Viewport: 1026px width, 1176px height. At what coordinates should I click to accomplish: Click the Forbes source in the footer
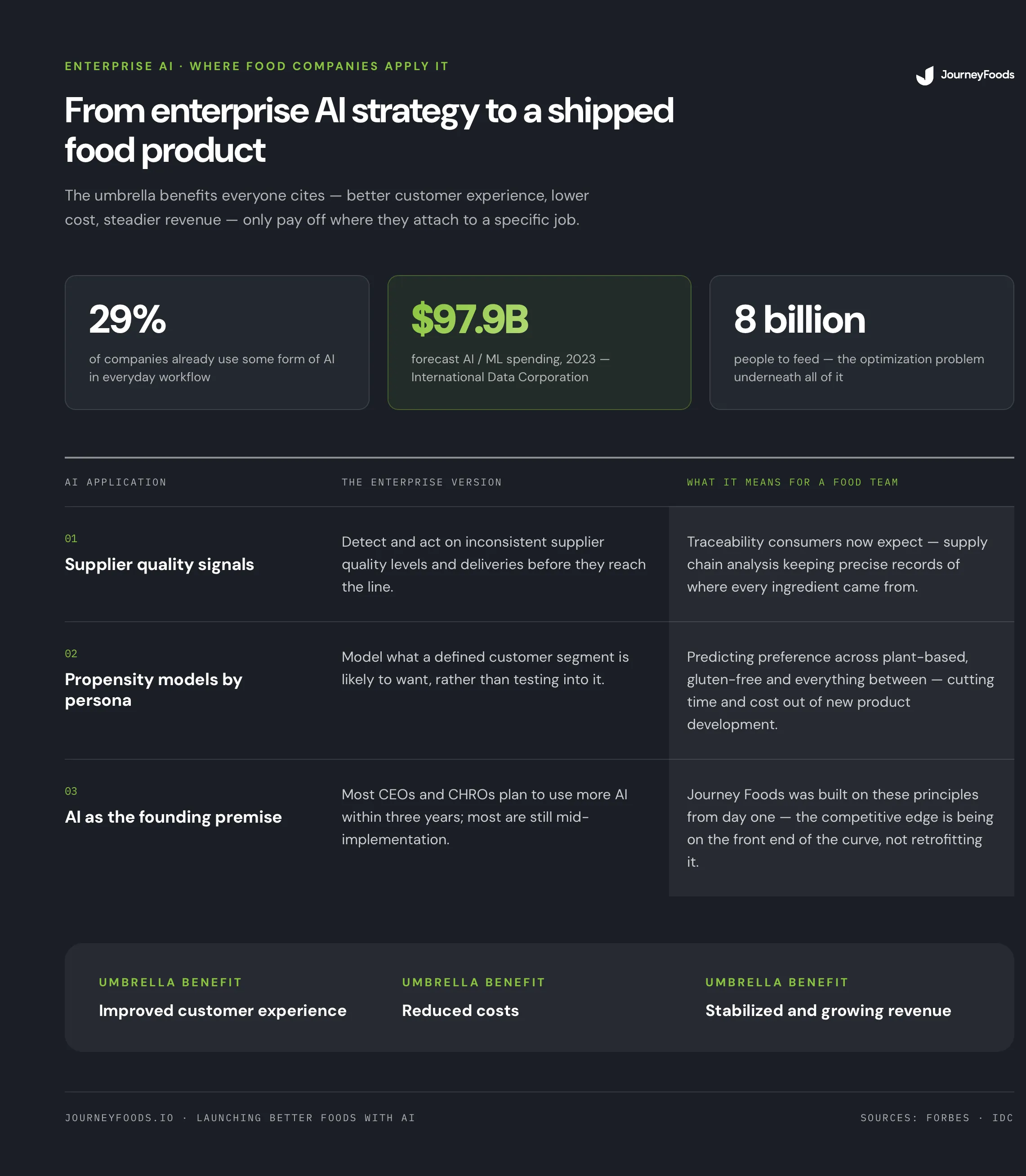coord(948,1118)
